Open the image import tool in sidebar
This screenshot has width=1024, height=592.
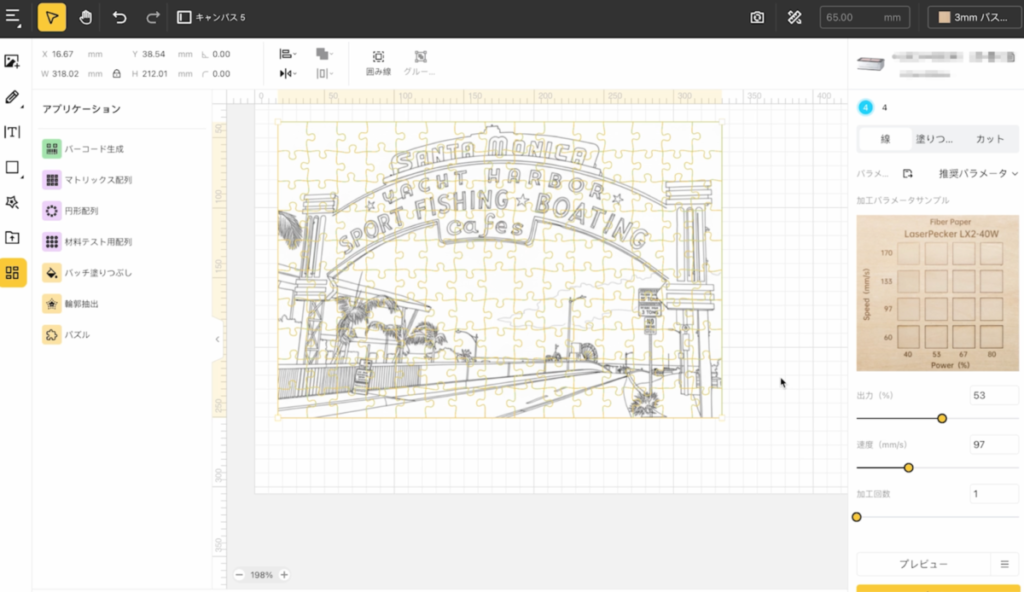pos(13,62)
